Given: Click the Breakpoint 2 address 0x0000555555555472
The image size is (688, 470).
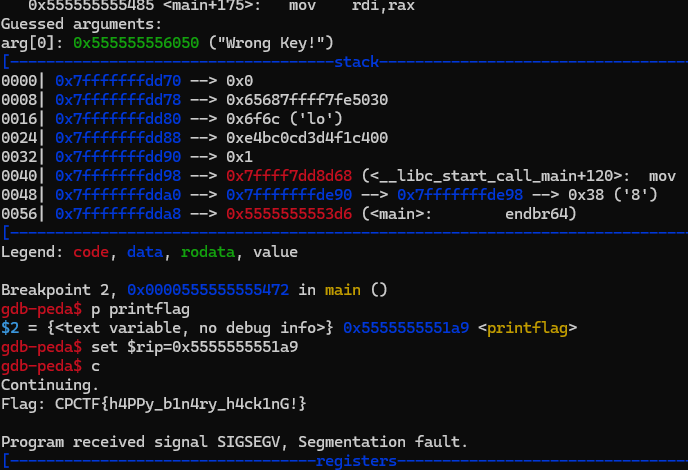Looking at the screenshot, I should tap(208, 290).
